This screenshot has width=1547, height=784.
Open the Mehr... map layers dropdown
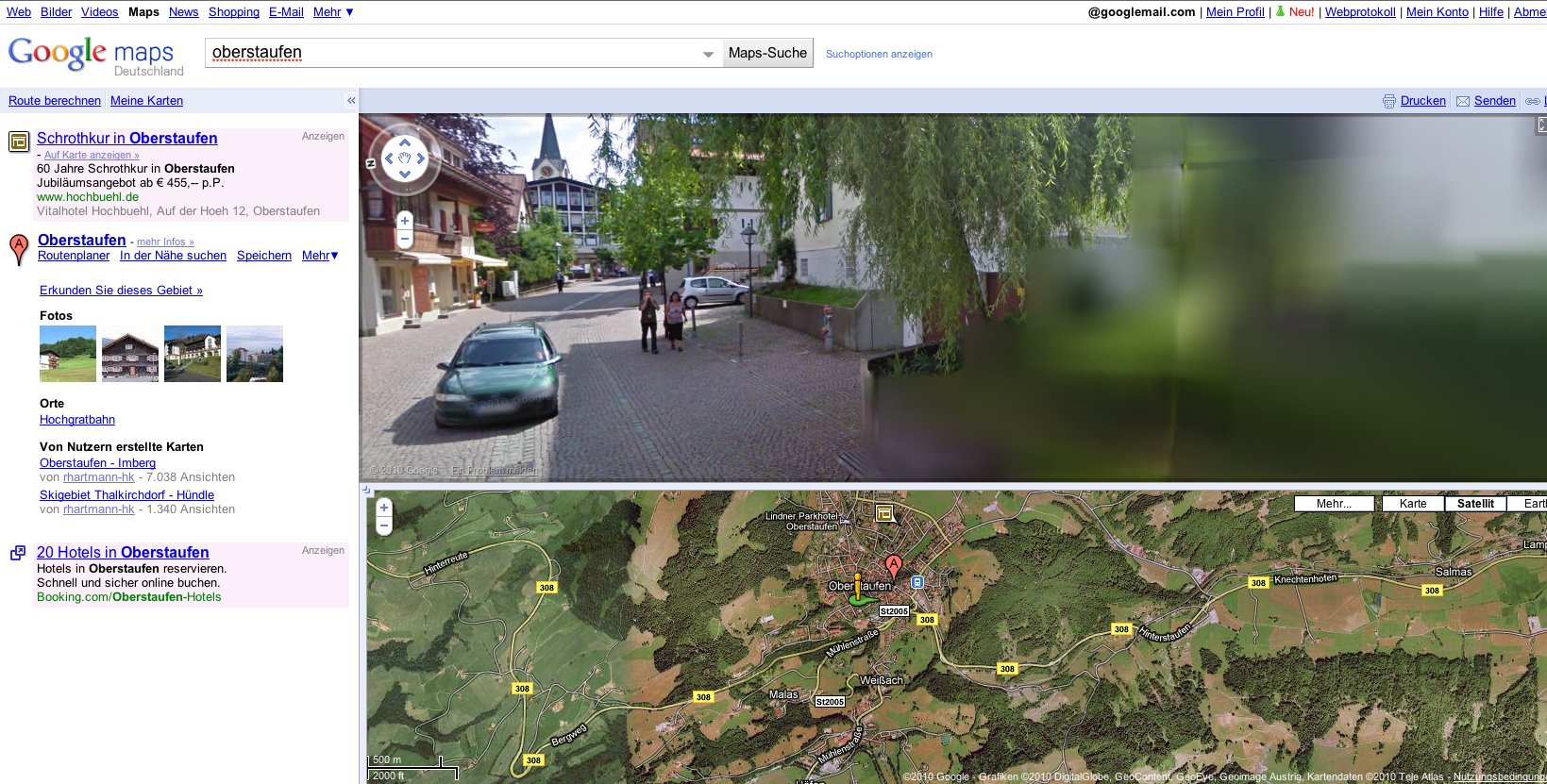tap(1334, 504)
